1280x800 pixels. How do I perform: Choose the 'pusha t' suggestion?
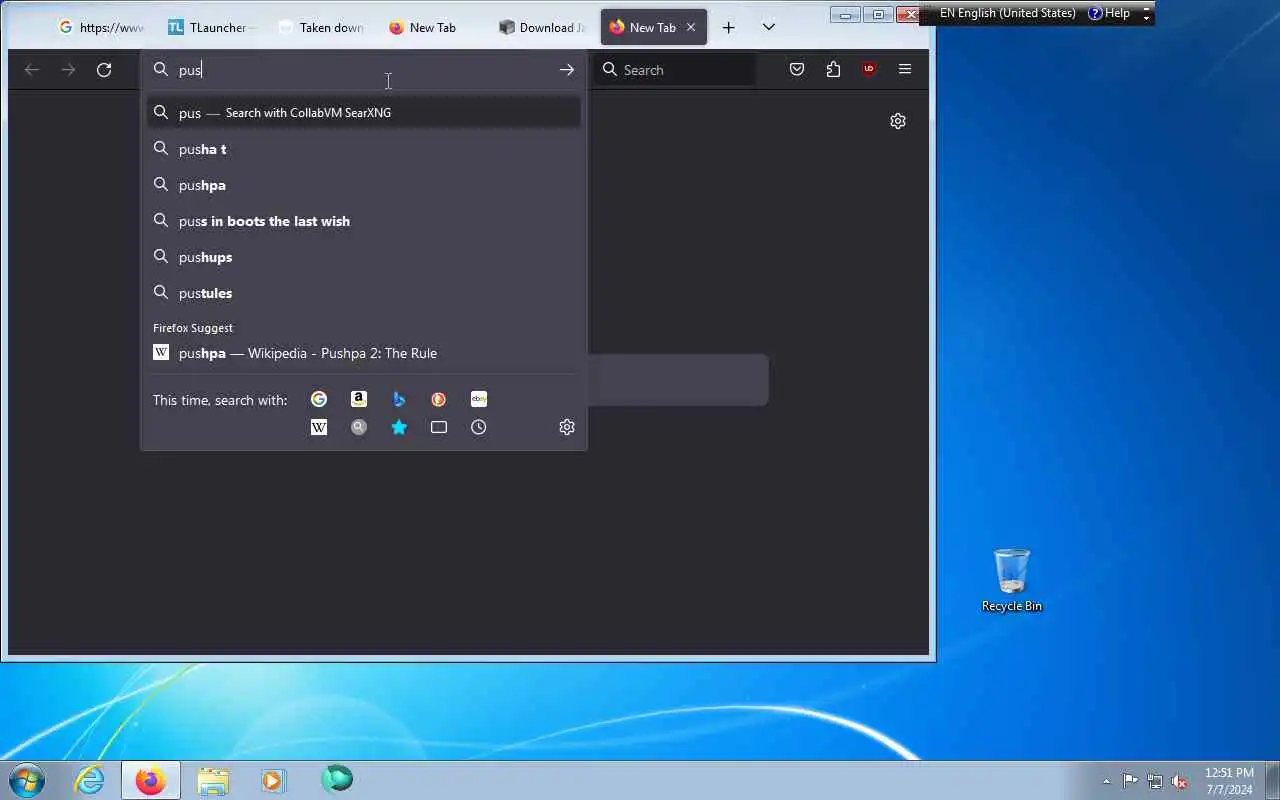[363, 149]
